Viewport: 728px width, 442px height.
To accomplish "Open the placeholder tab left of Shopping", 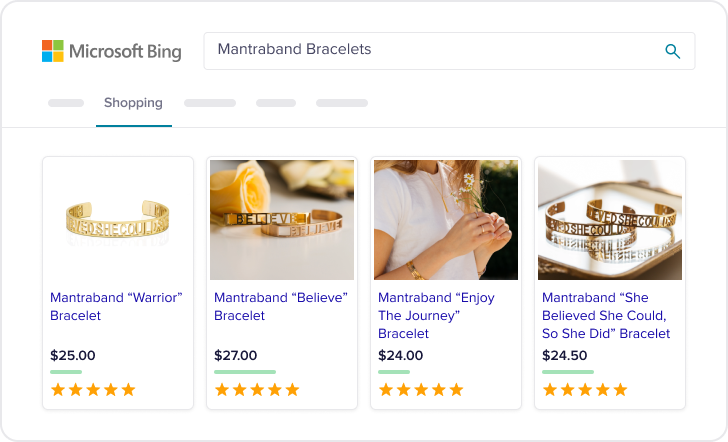I will (66, 103).
